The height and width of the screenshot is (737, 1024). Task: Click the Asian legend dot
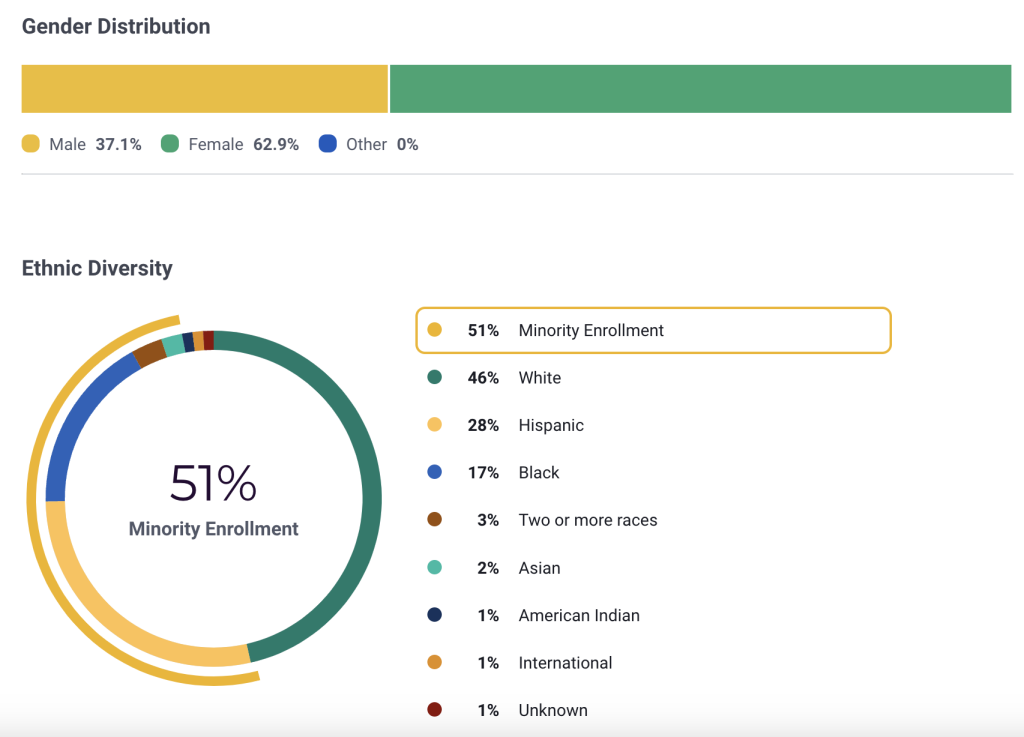(x=434, y=568)
